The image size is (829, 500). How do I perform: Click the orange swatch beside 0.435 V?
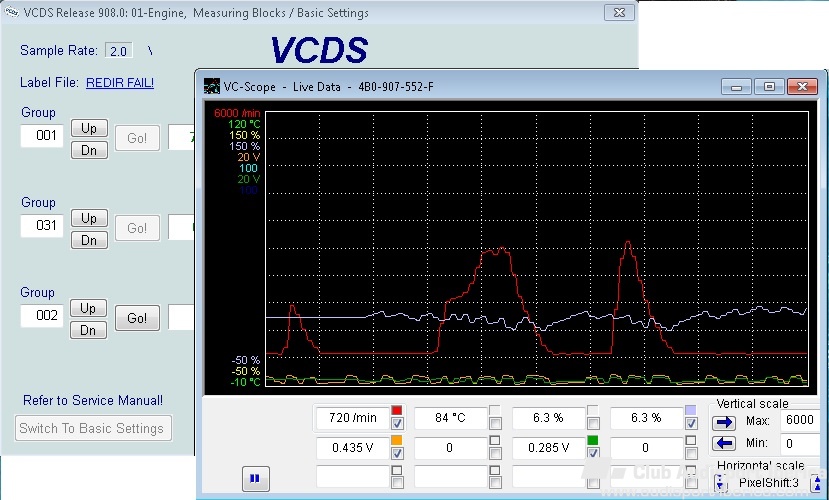point(397,440)
